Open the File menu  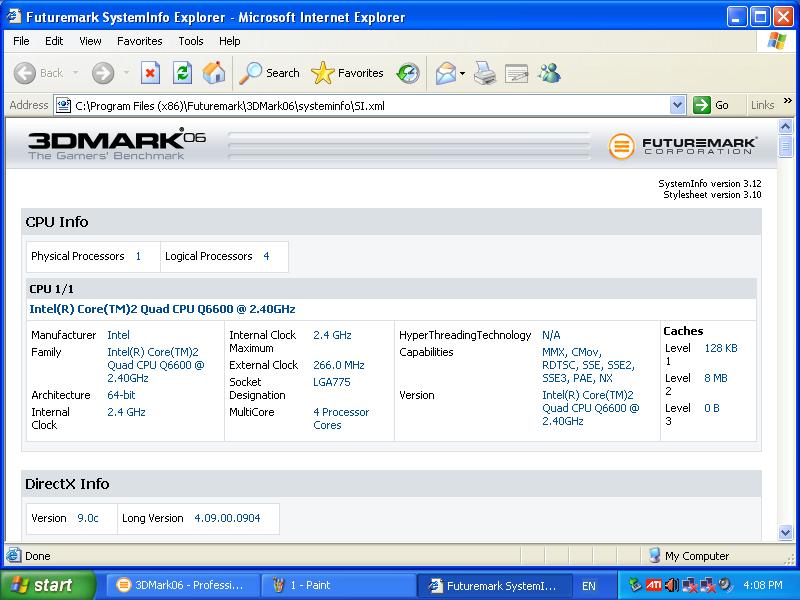click(21, 41)
